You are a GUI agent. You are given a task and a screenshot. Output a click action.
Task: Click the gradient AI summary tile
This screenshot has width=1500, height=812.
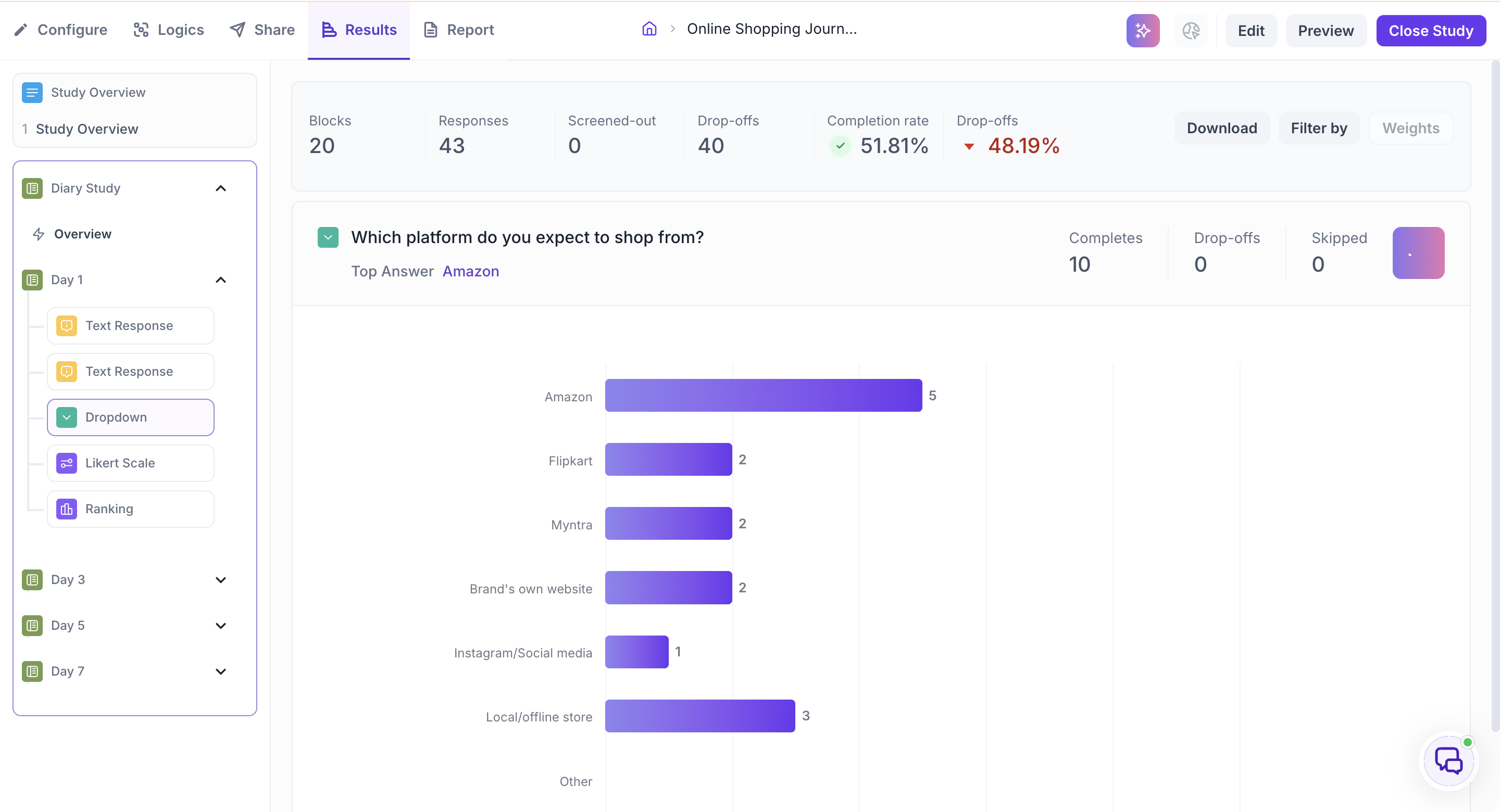pos(1418,252)
